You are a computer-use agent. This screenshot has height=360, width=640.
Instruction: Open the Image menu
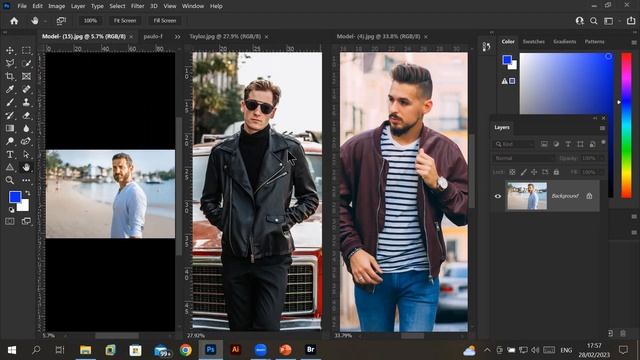(57, 6)
